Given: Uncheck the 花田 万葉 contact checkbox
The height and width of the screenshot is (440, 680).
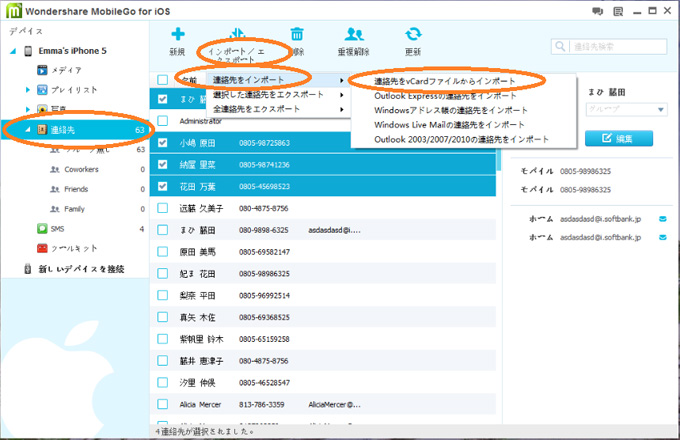Looking at the screenshot, I should (163, 186).
